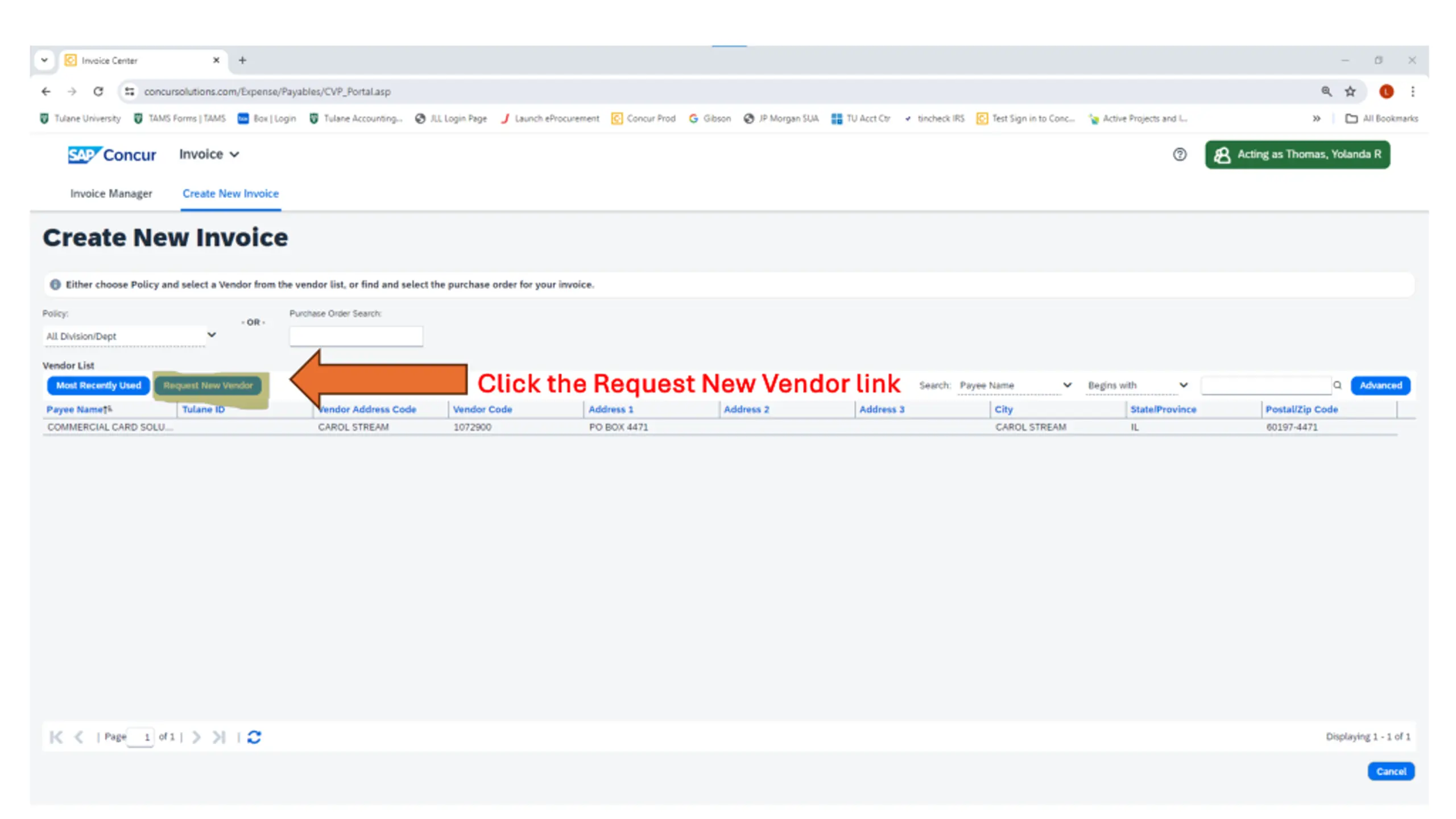Screen dimensions: 1456x819
Task: Click the browser back arrow
Action: (46, 92)
